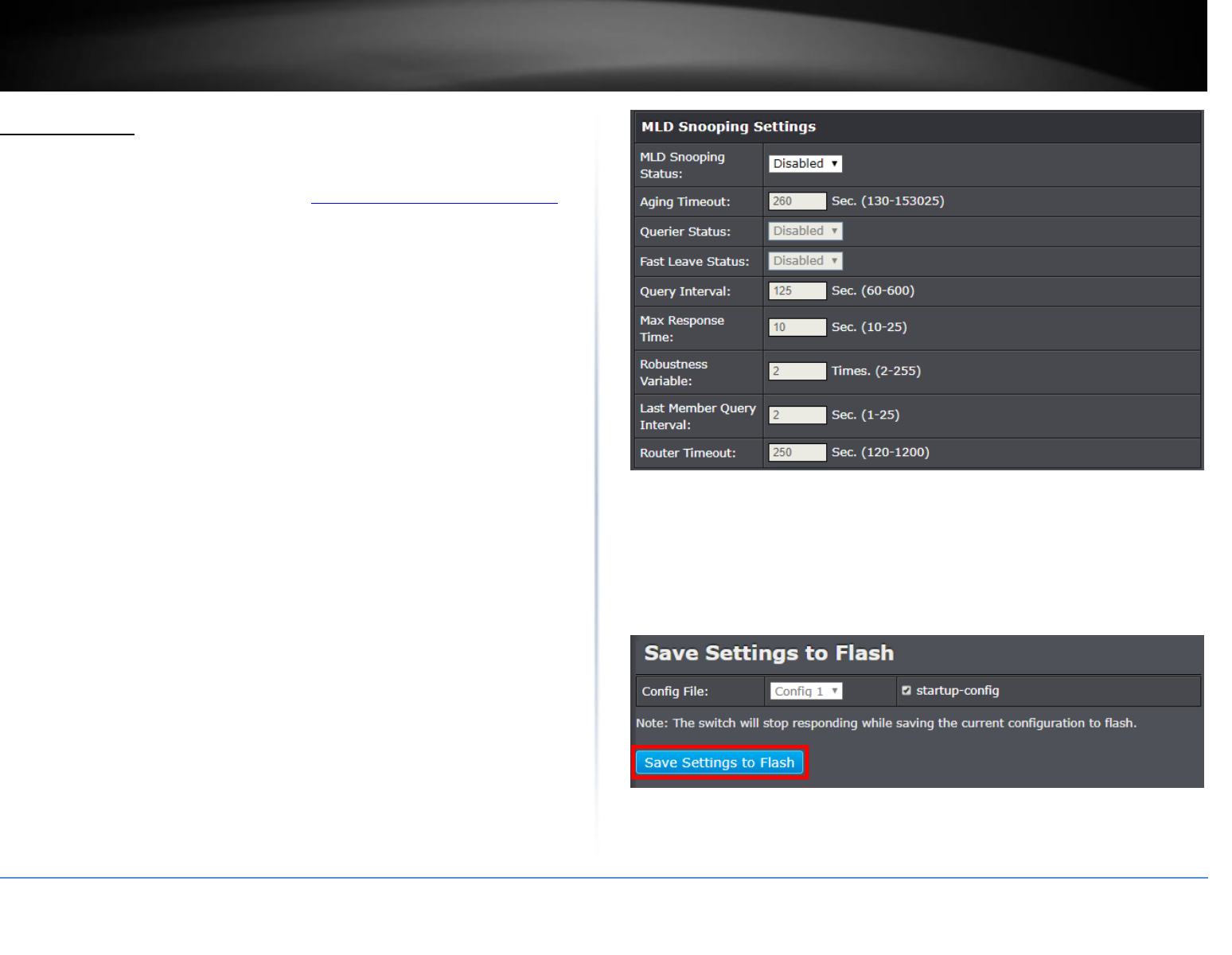Click the 'Sec. (120-1200)' range text
1232x955 pixels.
pos(880,452)
